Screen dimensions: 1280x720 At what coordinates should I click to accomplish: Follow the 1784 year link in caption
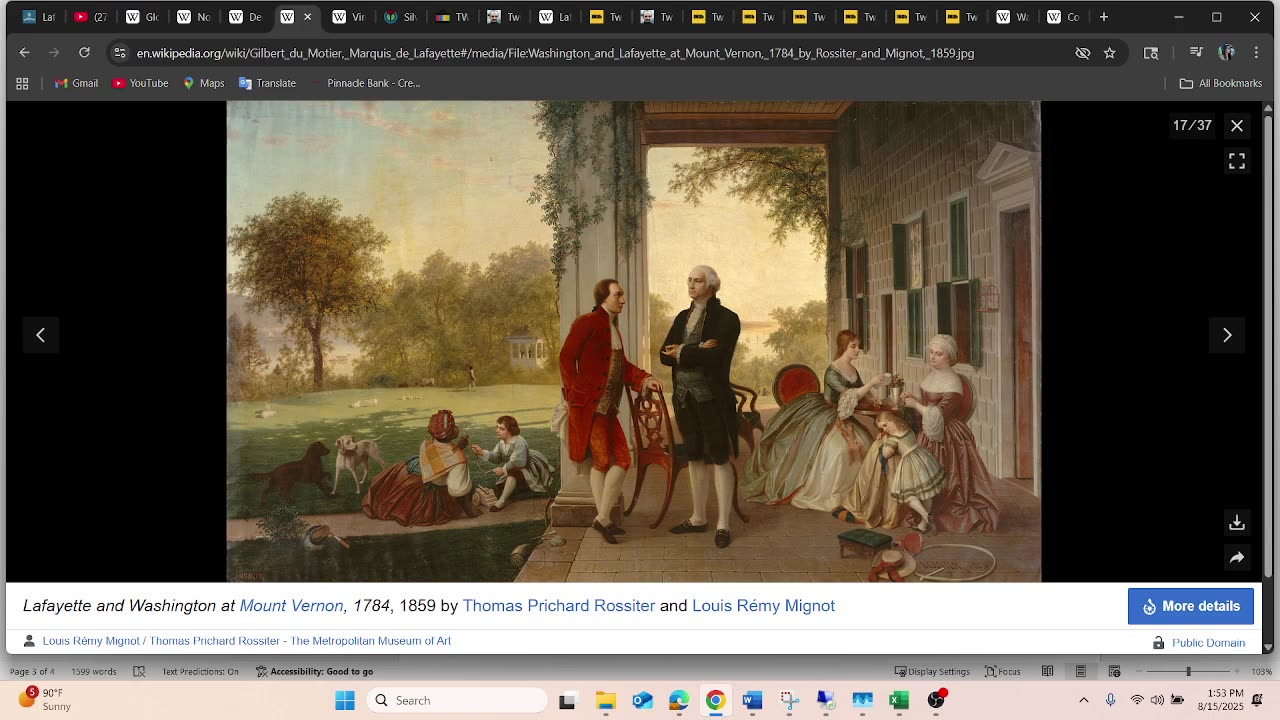point(371,606)
